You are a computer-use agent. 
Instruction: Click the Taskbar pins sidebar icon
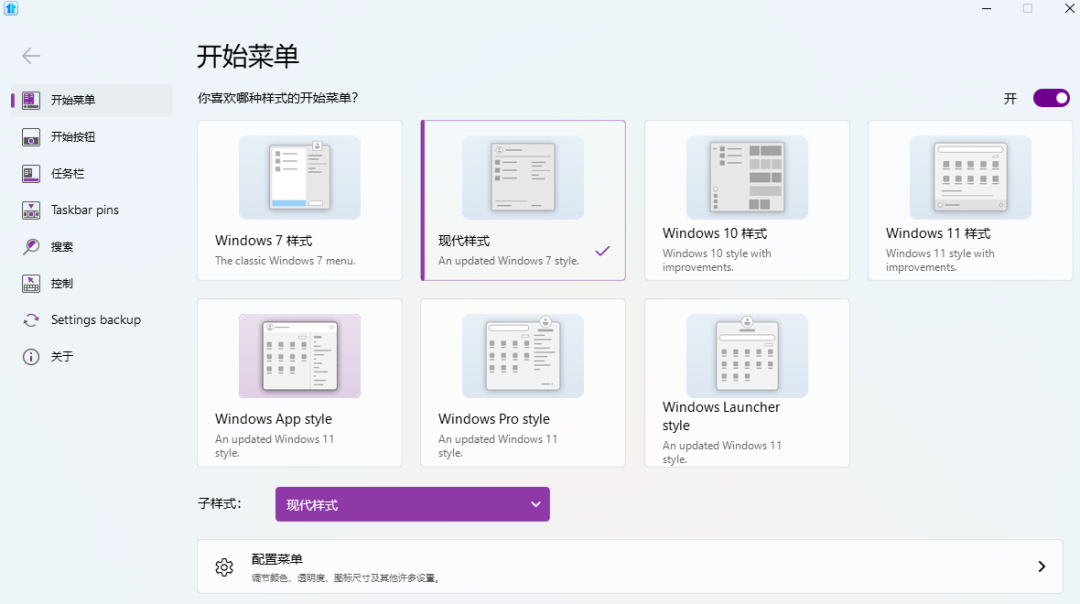click(31, 210)
